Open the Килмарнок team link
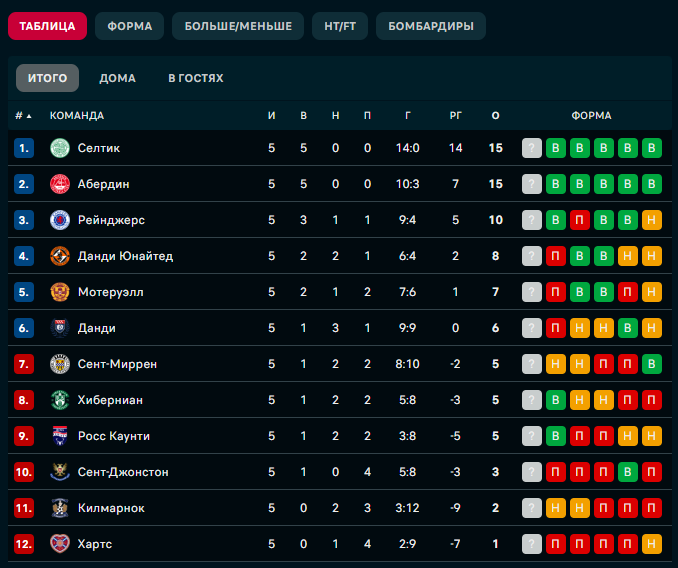678x568 pixels. pos(111,508)
